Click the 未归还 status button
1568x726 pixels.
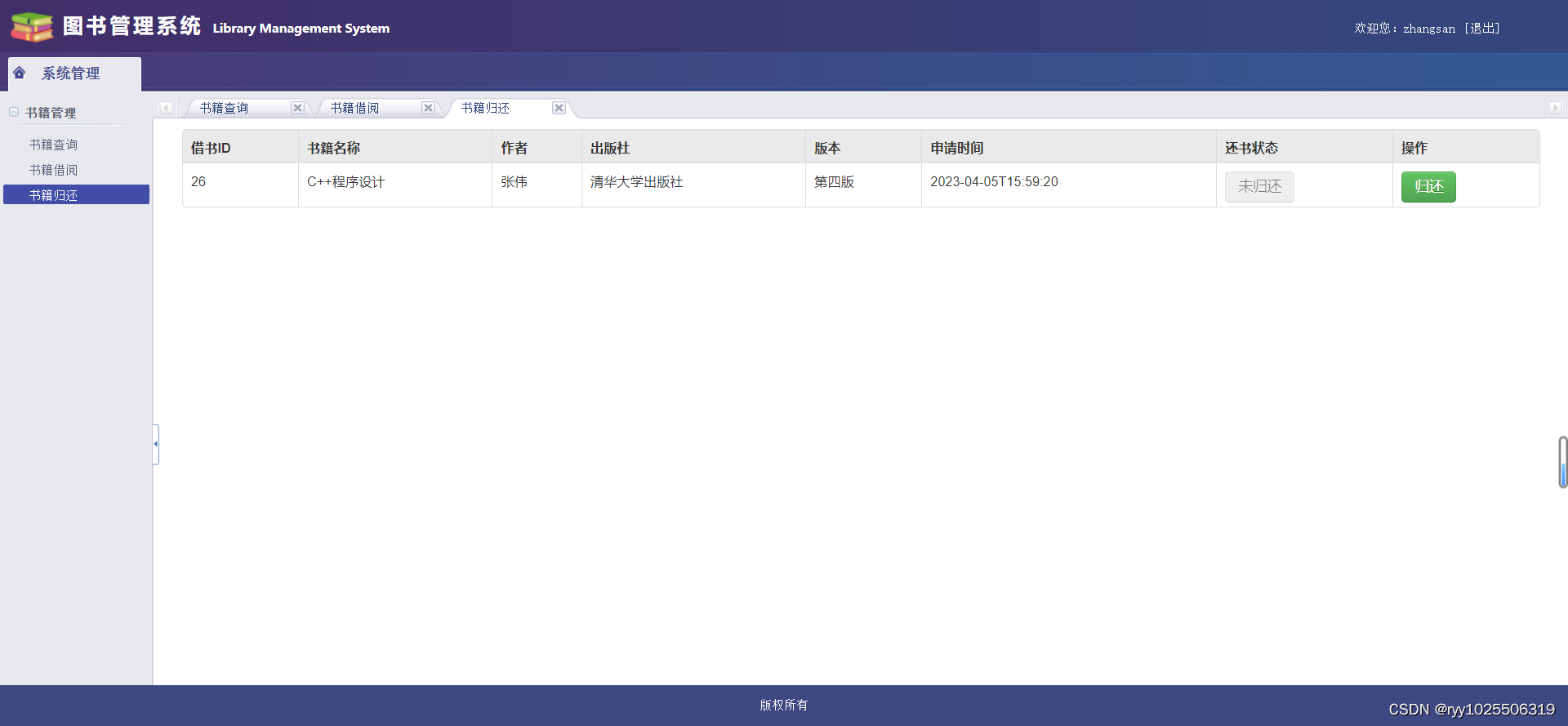[x=1259, y=187]
